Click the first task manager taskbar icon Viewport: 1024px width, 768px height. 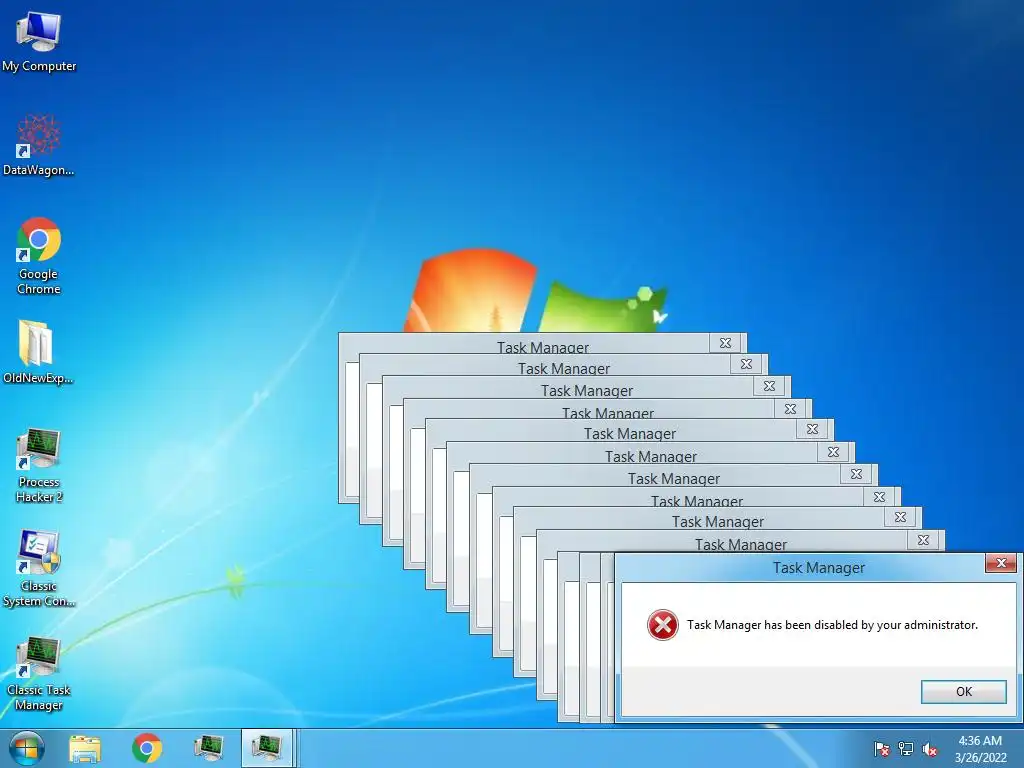[209, 748]
